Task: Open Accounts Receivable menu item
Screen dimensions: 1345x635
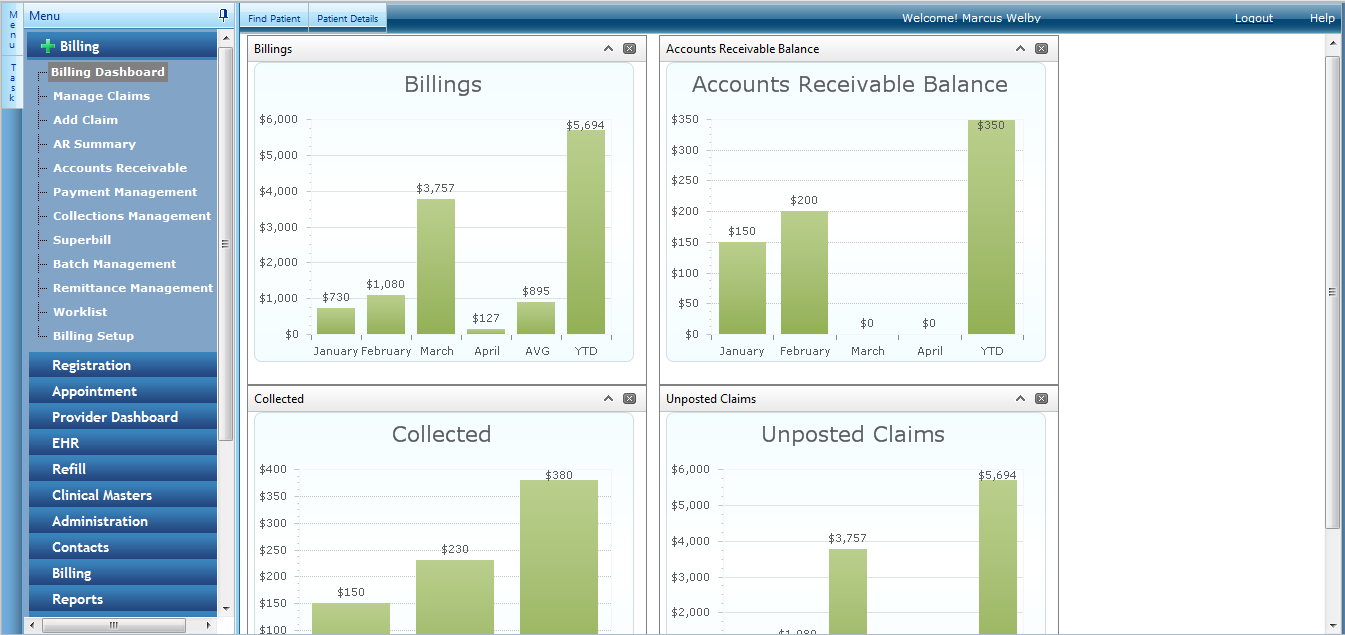Action: point(120,168)
